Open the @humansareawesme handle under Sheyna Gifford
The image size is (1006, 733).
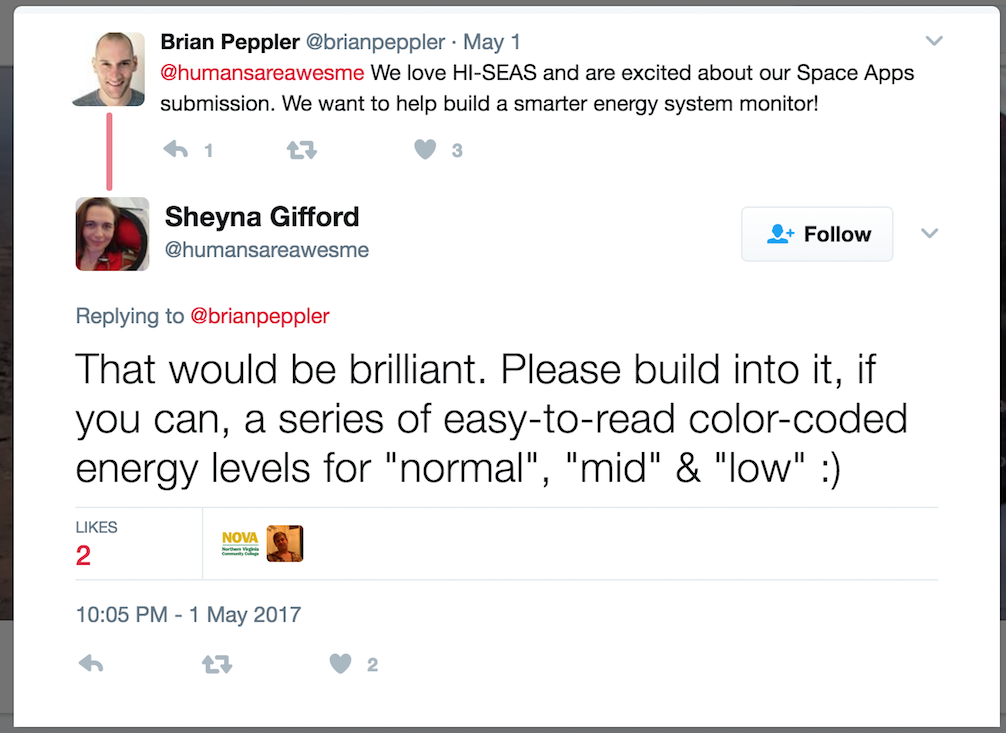267,250
